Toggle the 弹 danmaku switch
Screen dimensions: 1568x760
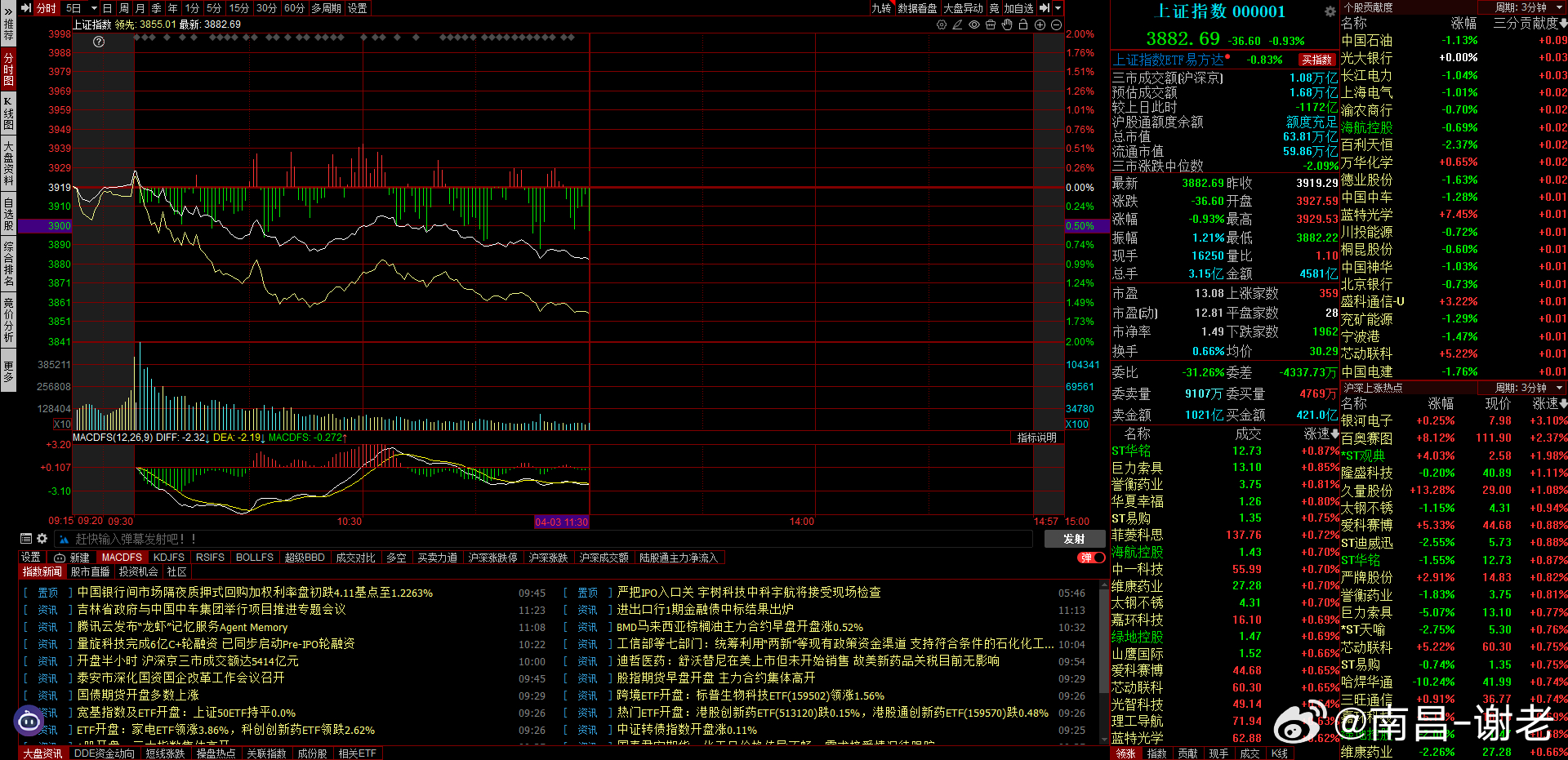(x=1091, y=558)
